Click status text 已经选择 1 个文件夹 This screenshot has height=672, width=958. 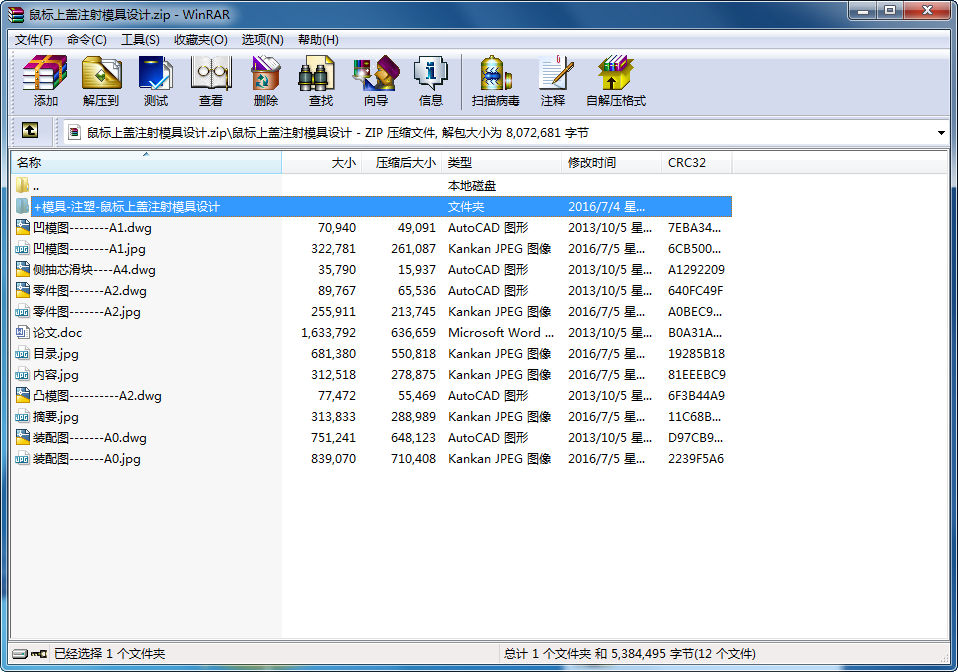109,654
